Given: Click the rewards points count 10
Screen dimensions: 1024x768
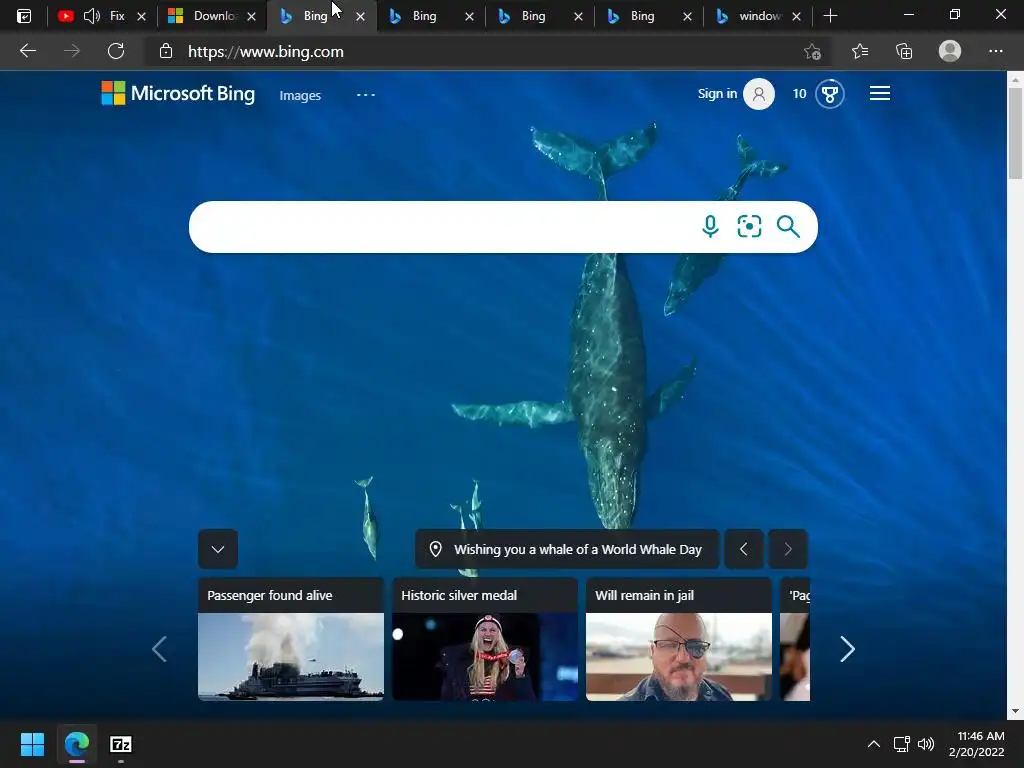Looking at the screenshot, I should click(799, 94).
